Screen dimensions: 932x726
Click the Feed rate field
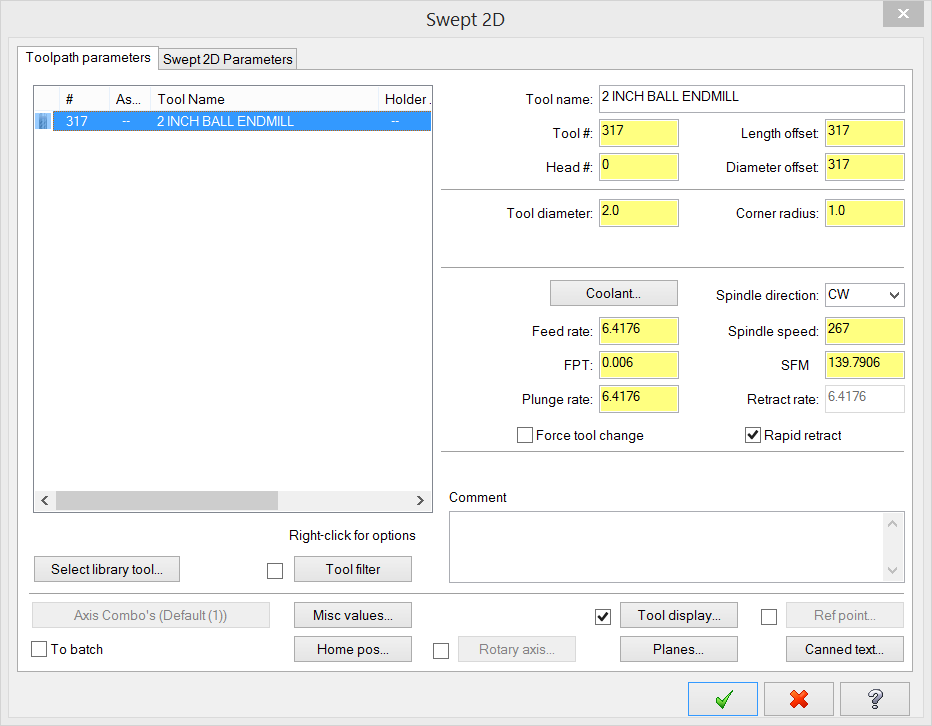(x=638, y=331)
